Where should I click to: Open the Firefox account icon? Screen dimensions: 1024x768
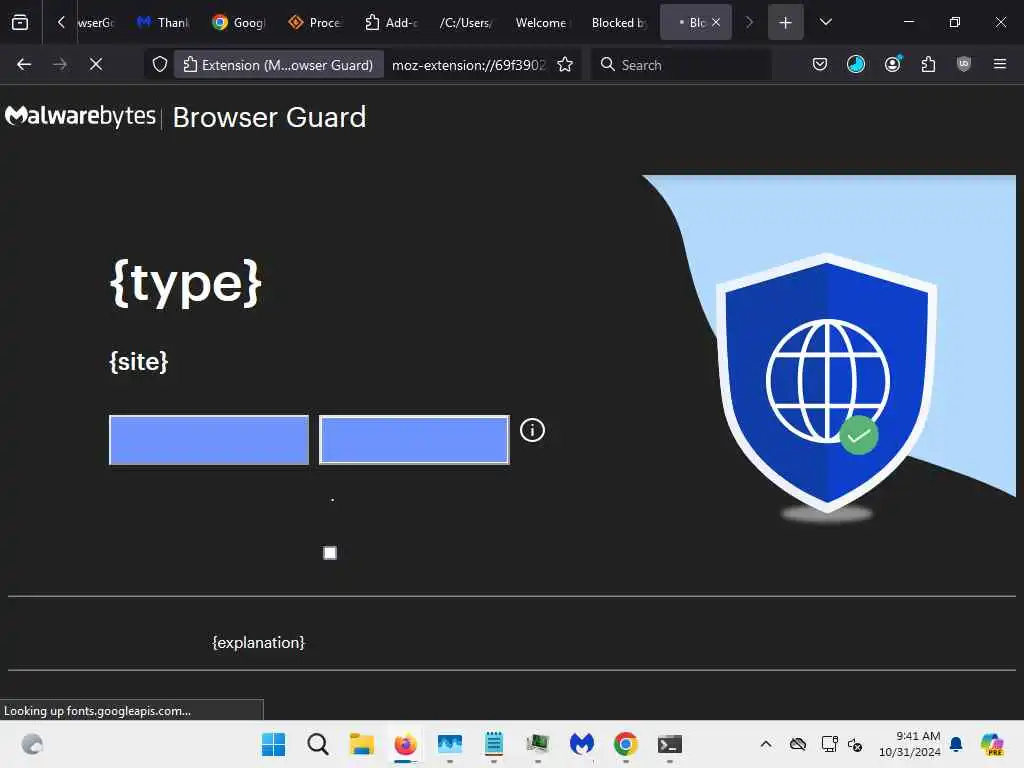click(x=892, y=64)
